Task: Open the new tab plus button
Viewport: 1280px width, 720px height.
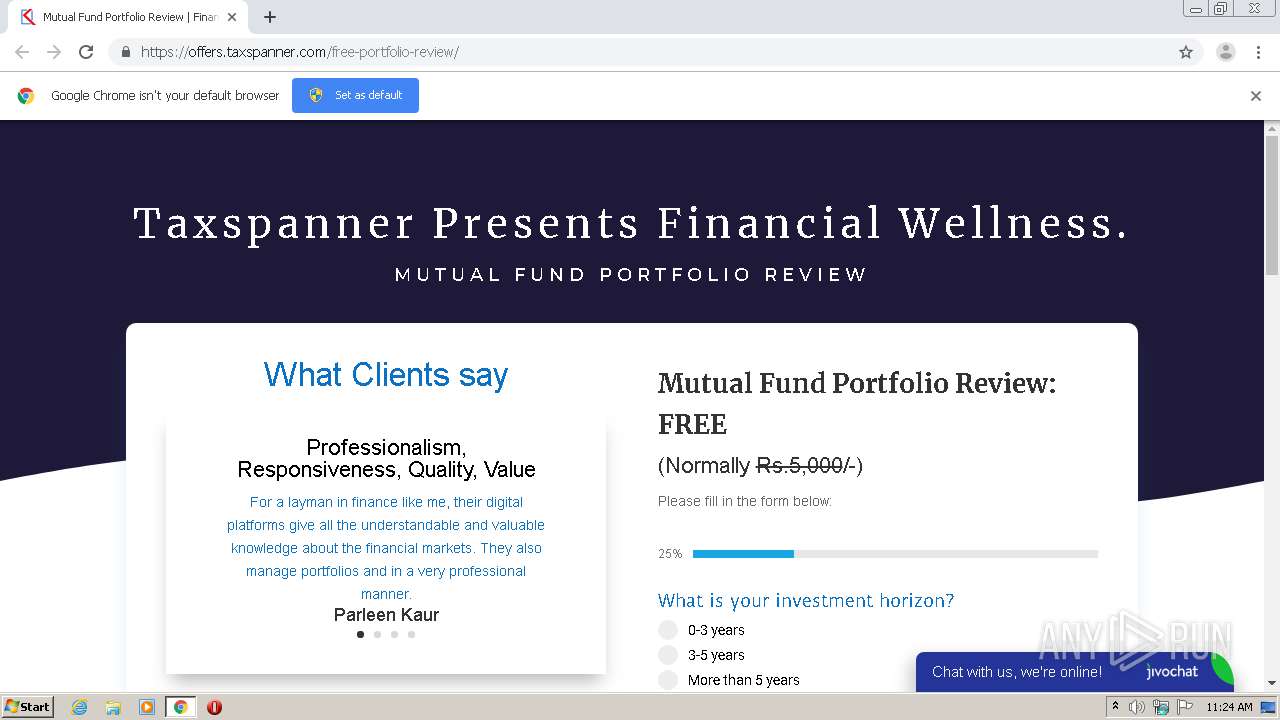Action: [x=270, y=17]
